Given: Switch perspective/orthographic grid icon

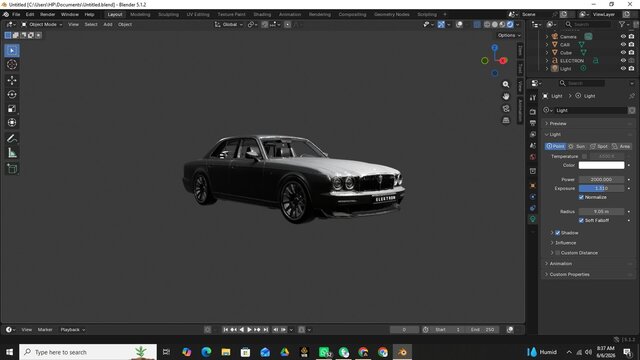Looking at the screenshot, I should coord(506,120).
